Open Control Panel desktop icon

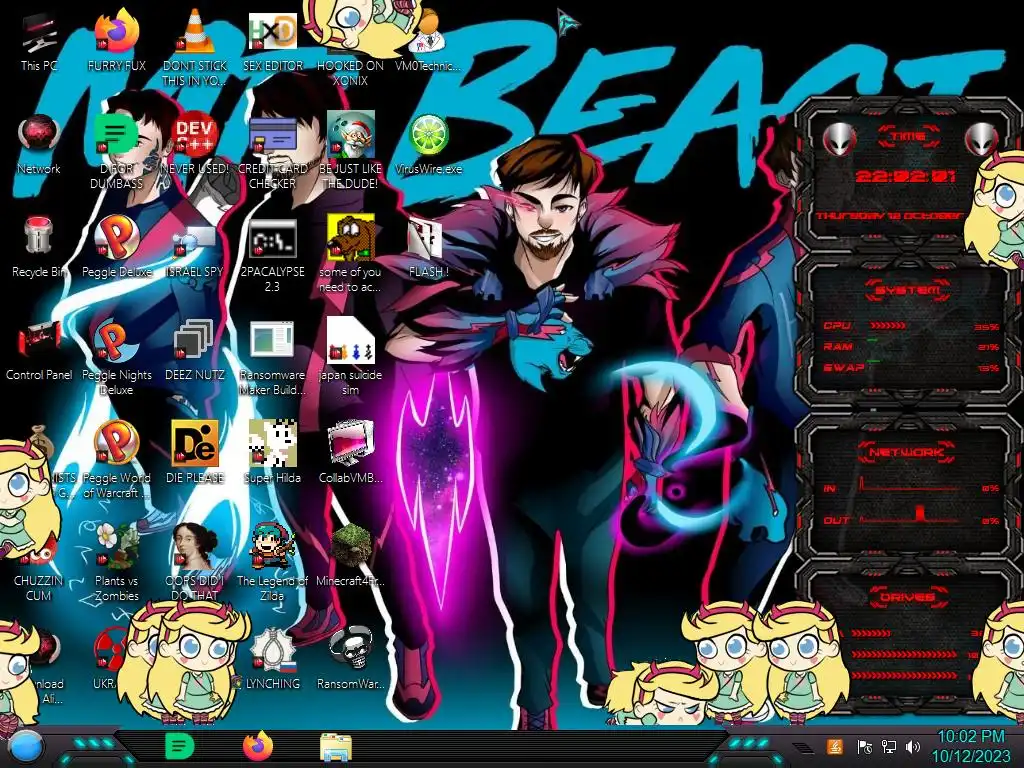coord(39,351)
